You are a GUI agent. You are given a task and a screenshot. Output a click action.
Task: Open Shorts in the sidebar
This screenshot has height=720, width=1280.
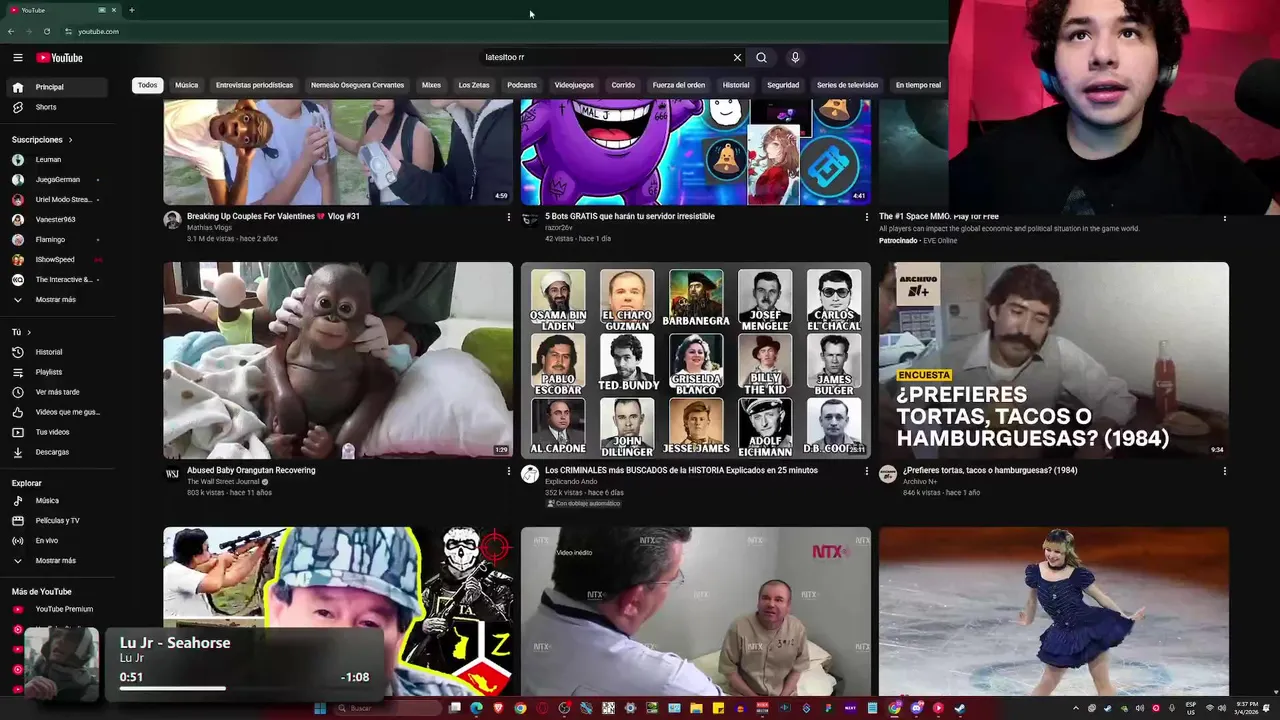57,107
